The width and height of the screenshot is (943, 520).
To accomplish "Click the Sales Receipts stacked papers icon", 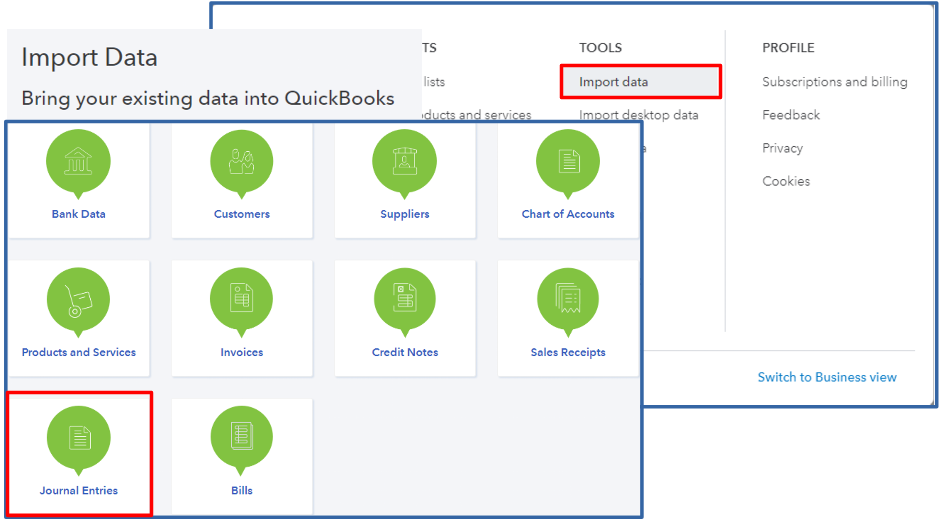I will pyautogui.click(x=568, y=299).
